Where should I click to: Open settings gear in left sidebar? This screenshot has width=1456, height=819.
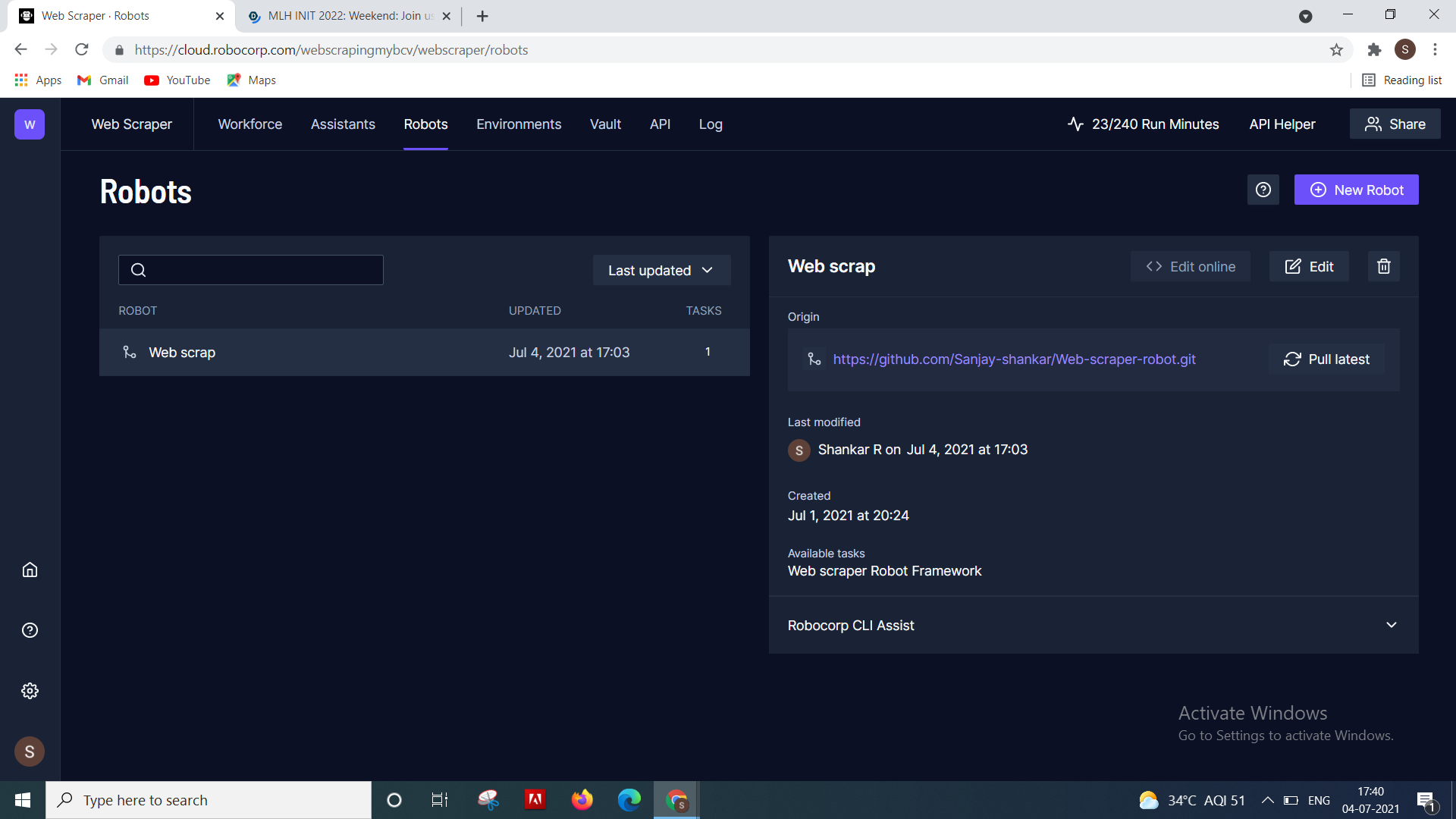point(30,691)
